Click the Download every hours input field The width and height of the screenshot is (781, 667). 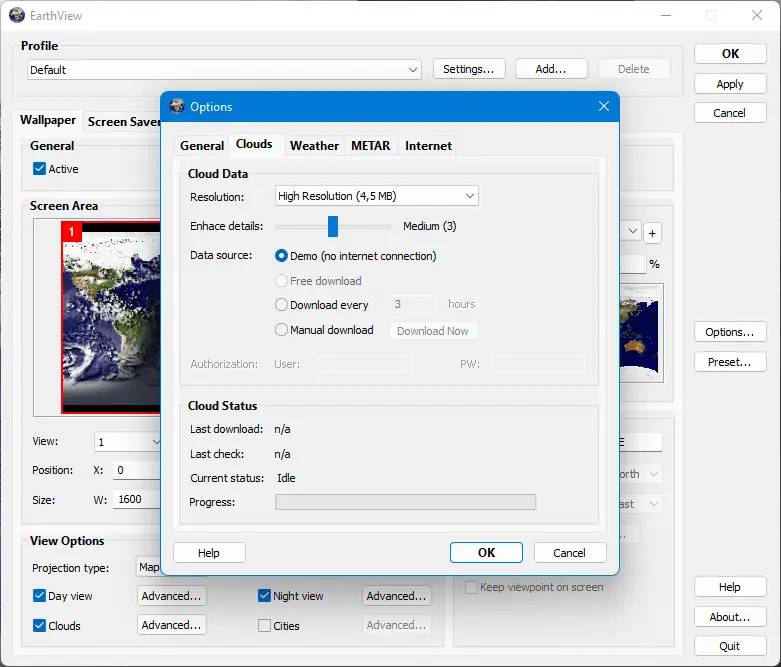pos(414,304)
